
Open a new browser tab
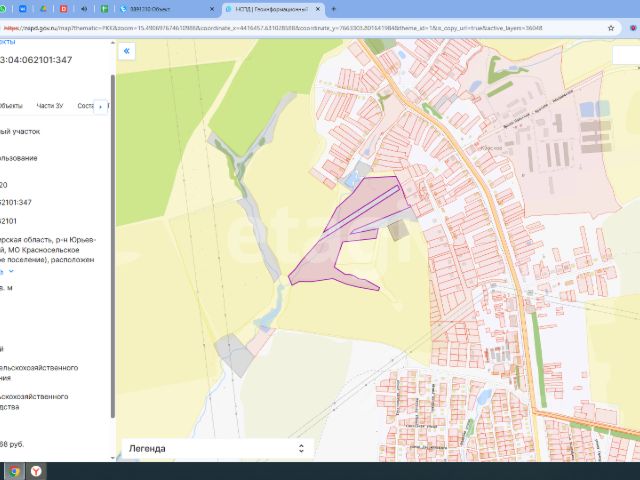click(333, 9)
